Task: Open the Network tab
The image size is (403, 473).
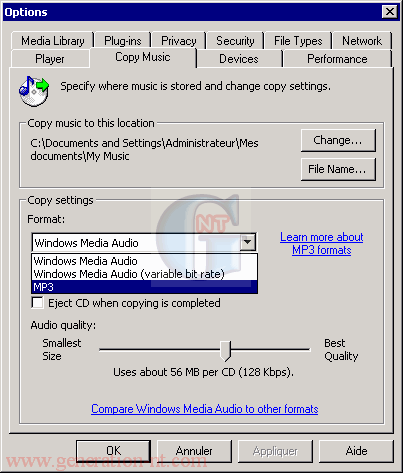Action: point(362,41)
